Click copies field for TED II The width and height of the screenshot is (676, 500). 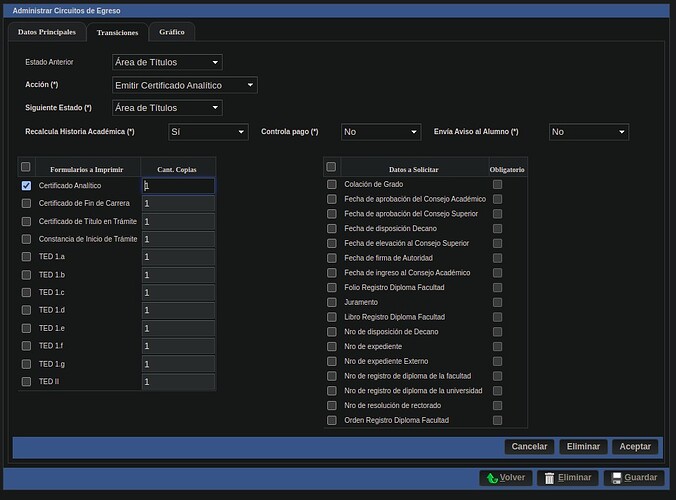click(178, 381)
